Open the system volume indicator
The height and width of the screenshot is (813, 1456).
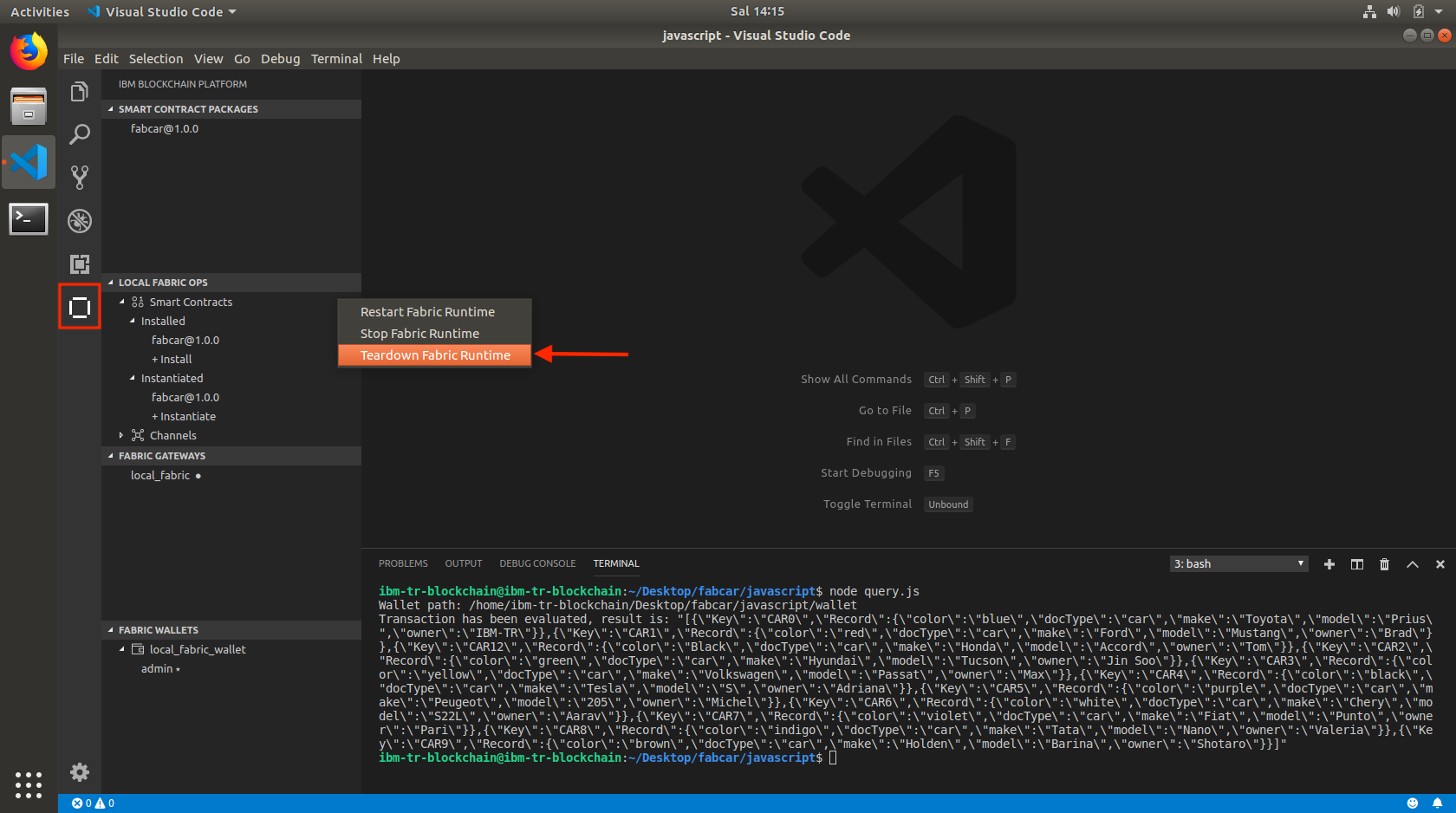[x=1394, y=11]
